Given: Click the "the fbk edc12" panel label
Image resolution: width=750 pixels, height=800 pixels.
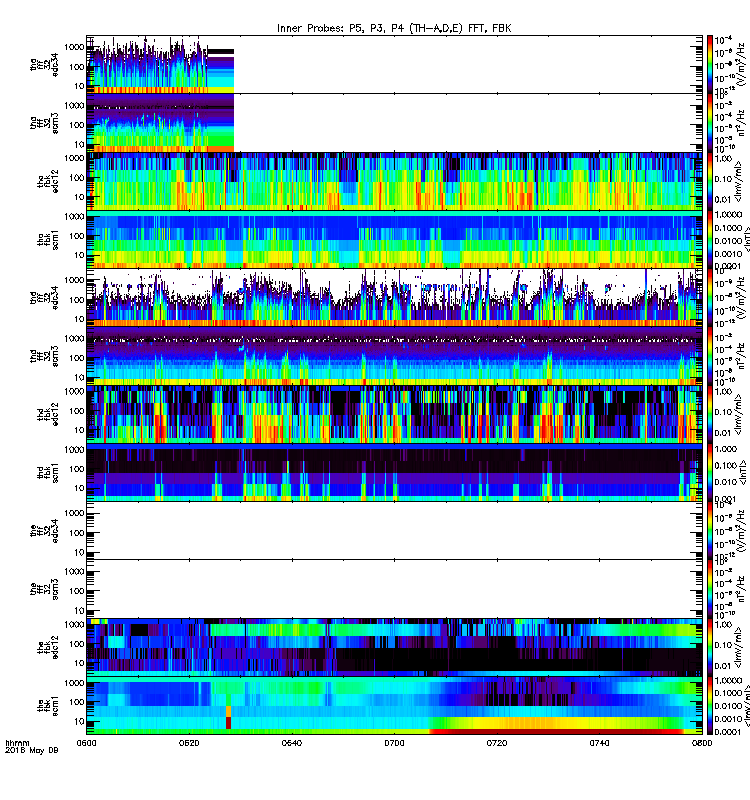Looking at the screenshot, I should pyautogui.click(x=48, y=647).
